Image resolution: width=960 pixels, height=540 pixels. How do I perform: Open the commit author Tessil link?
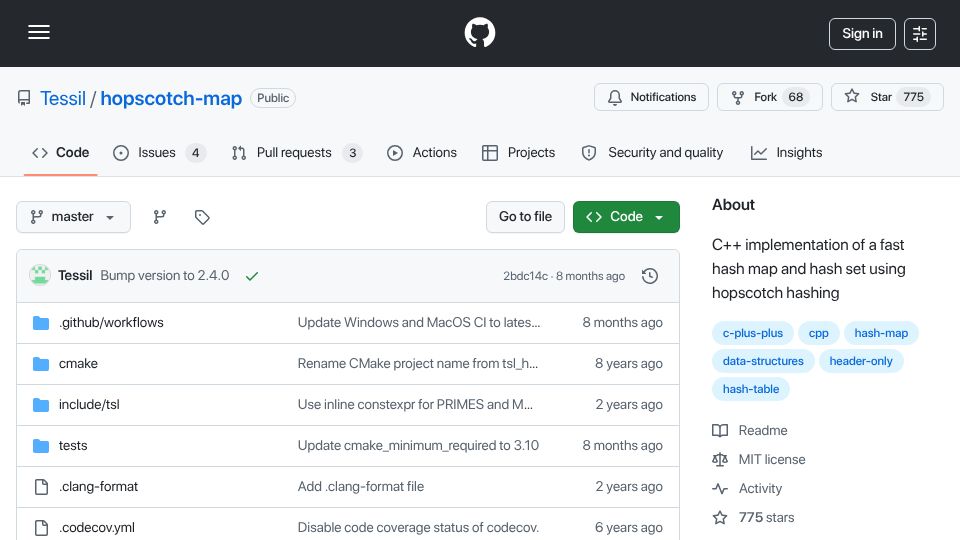click(x=75, y=276)
